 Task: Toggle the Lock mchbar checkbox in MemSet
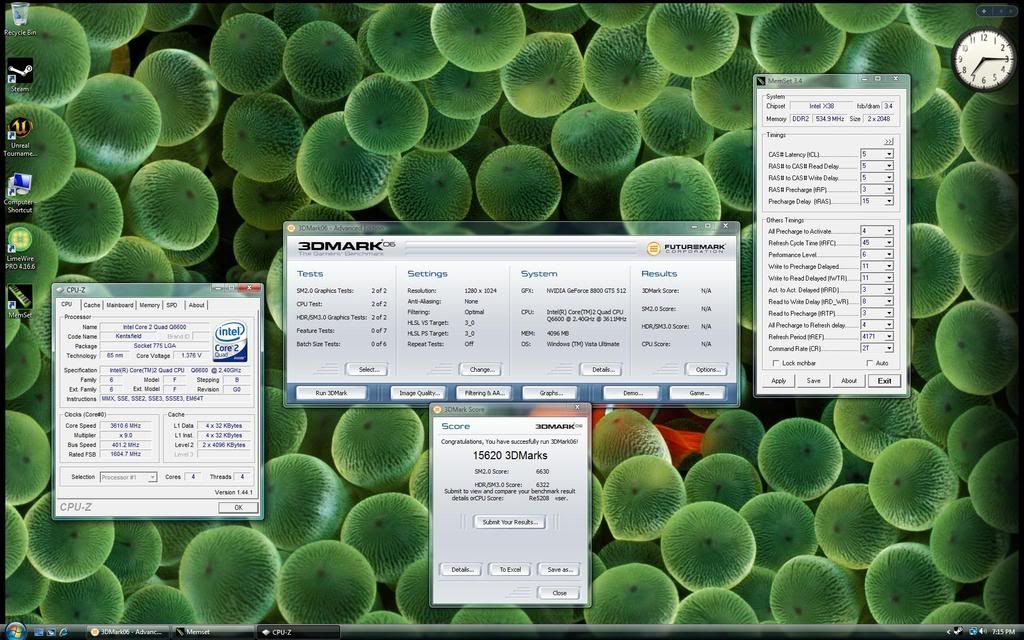tap(776, 363)
